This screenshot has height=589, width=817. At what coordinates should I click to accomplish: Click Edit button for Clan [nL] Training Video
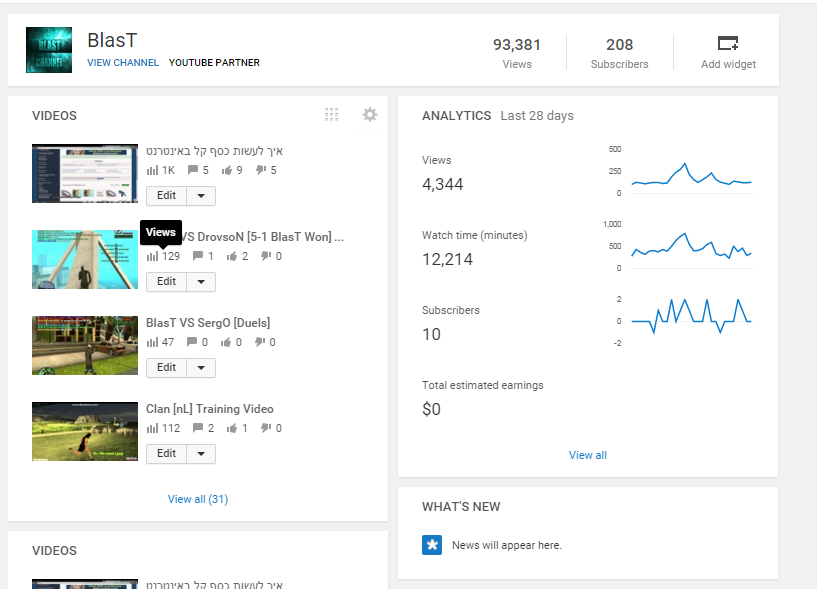(166, 454)
